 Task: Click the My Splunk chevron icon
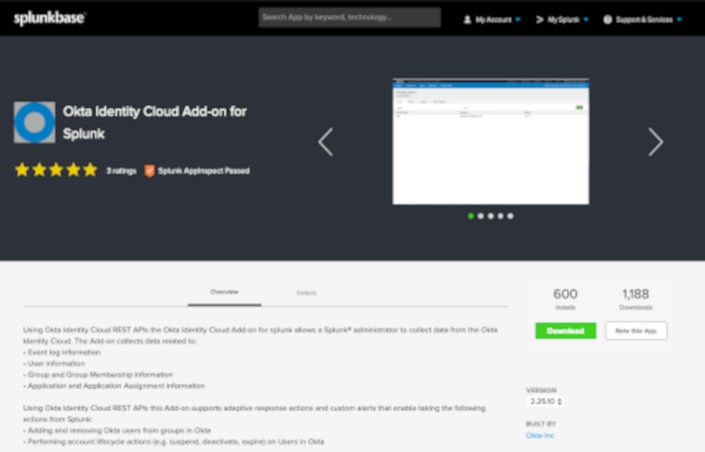540,19
